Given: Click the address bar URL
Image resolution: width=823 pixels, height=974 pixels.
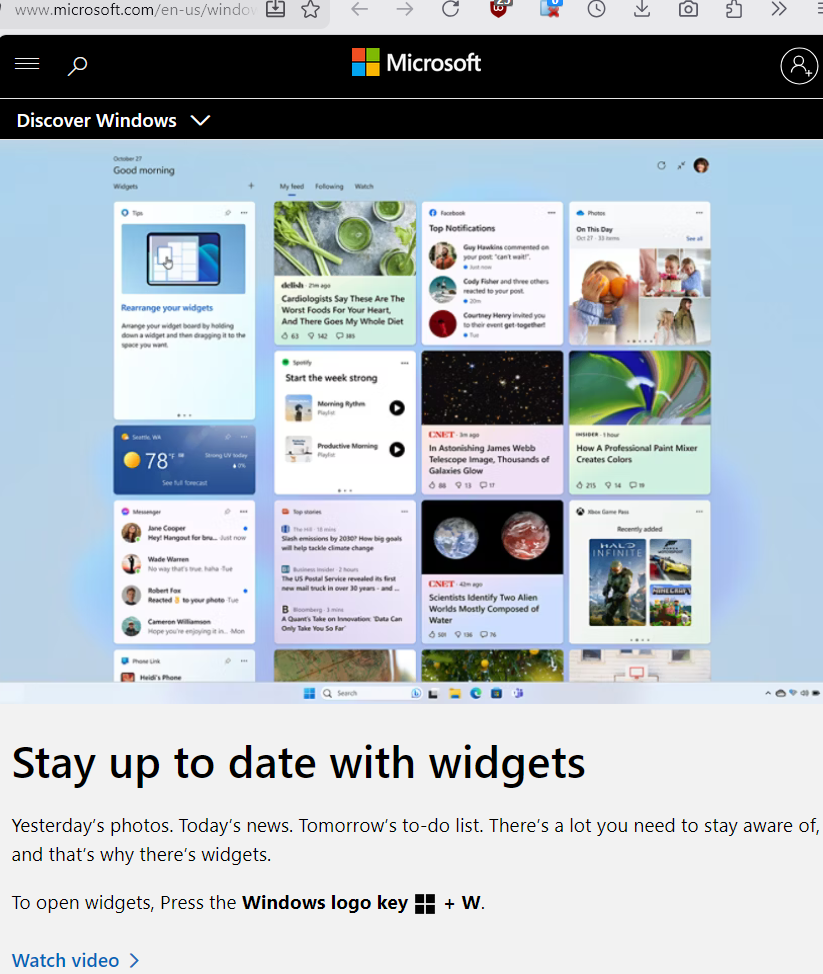Looking at the screenshot, I should coord(135,9).
